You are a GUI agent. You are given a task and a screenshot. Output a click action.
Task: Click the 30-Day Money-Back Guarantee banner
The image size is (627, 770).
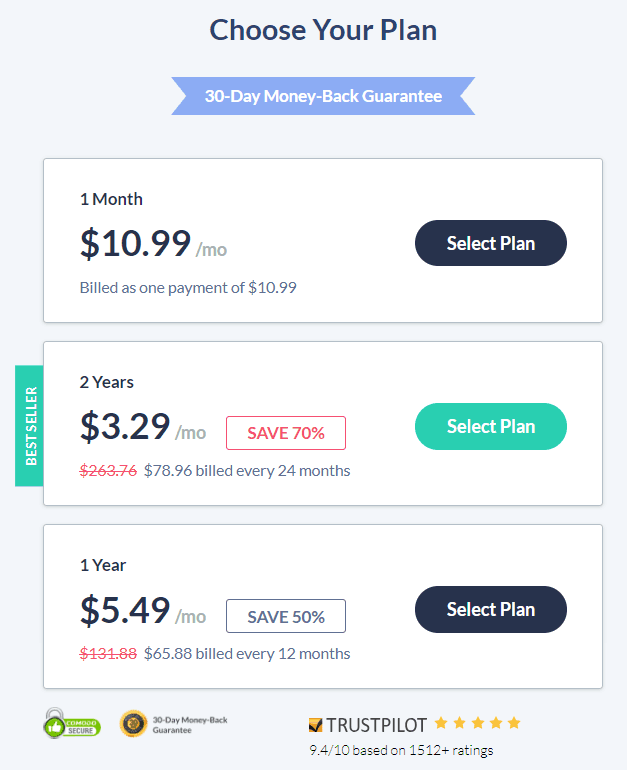point(323,96)
